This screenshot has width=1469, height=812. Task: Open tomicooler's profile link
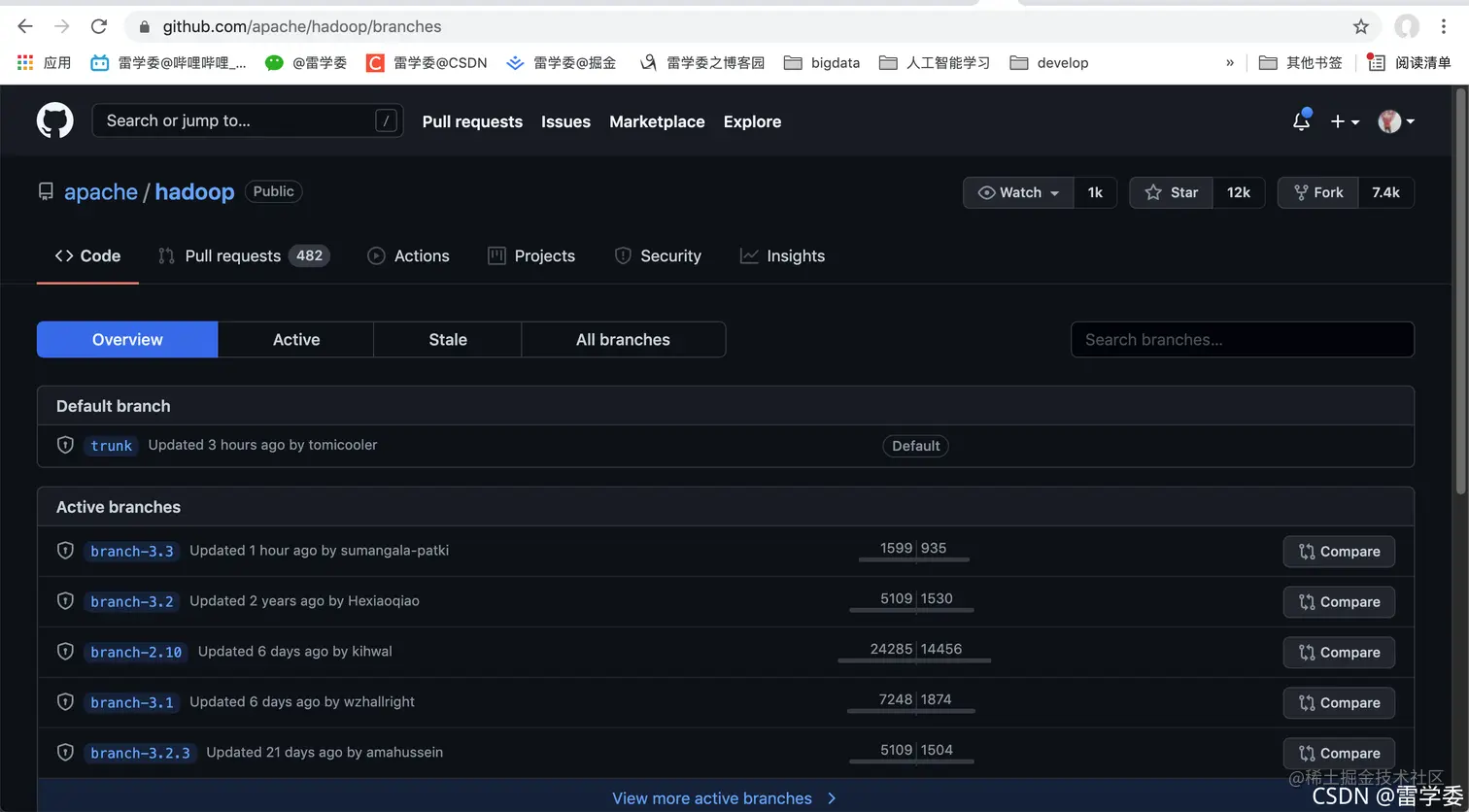pos(343,445)
